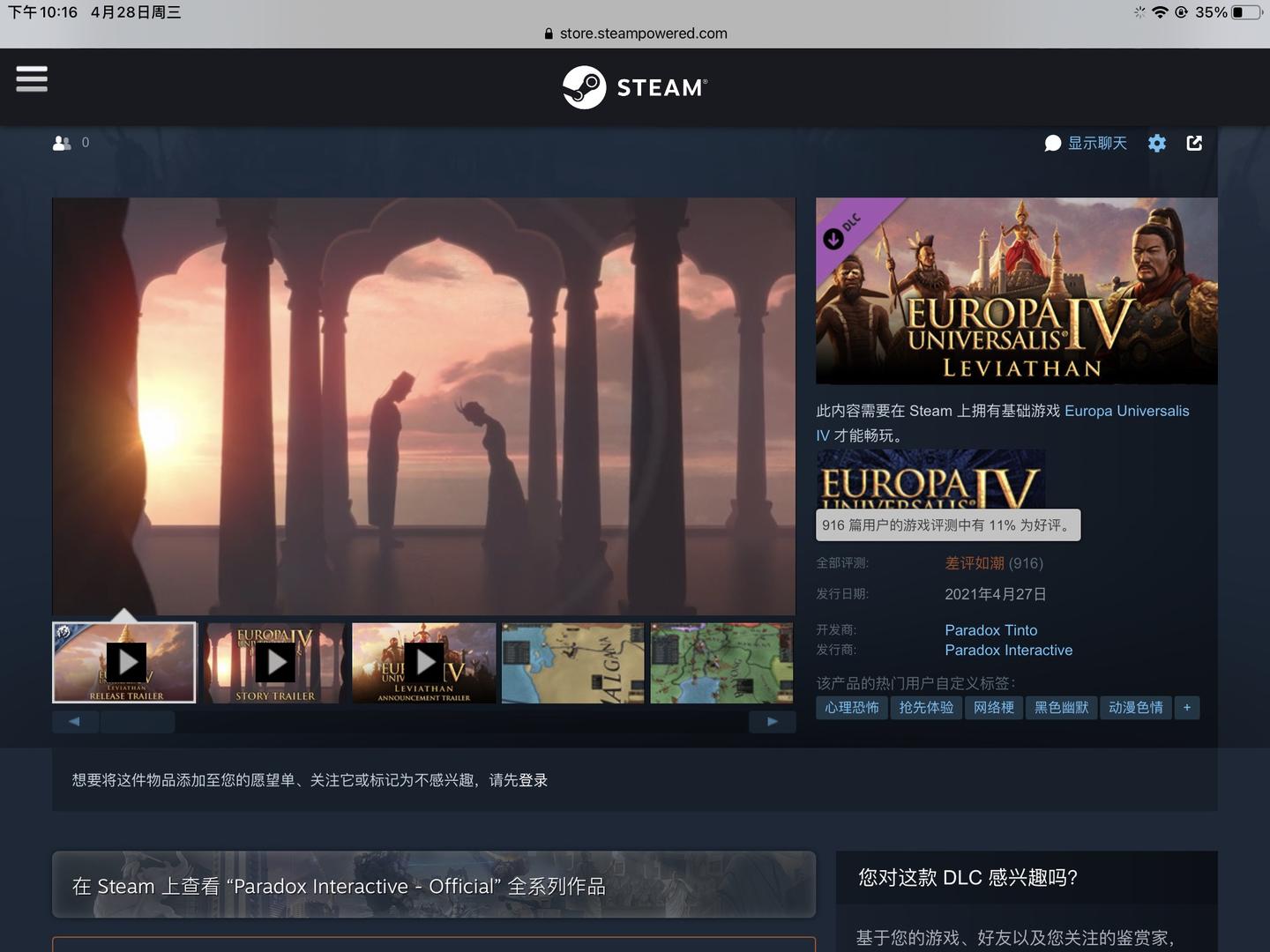Click the right carousel navigation arrow

[x=773, y=721]
